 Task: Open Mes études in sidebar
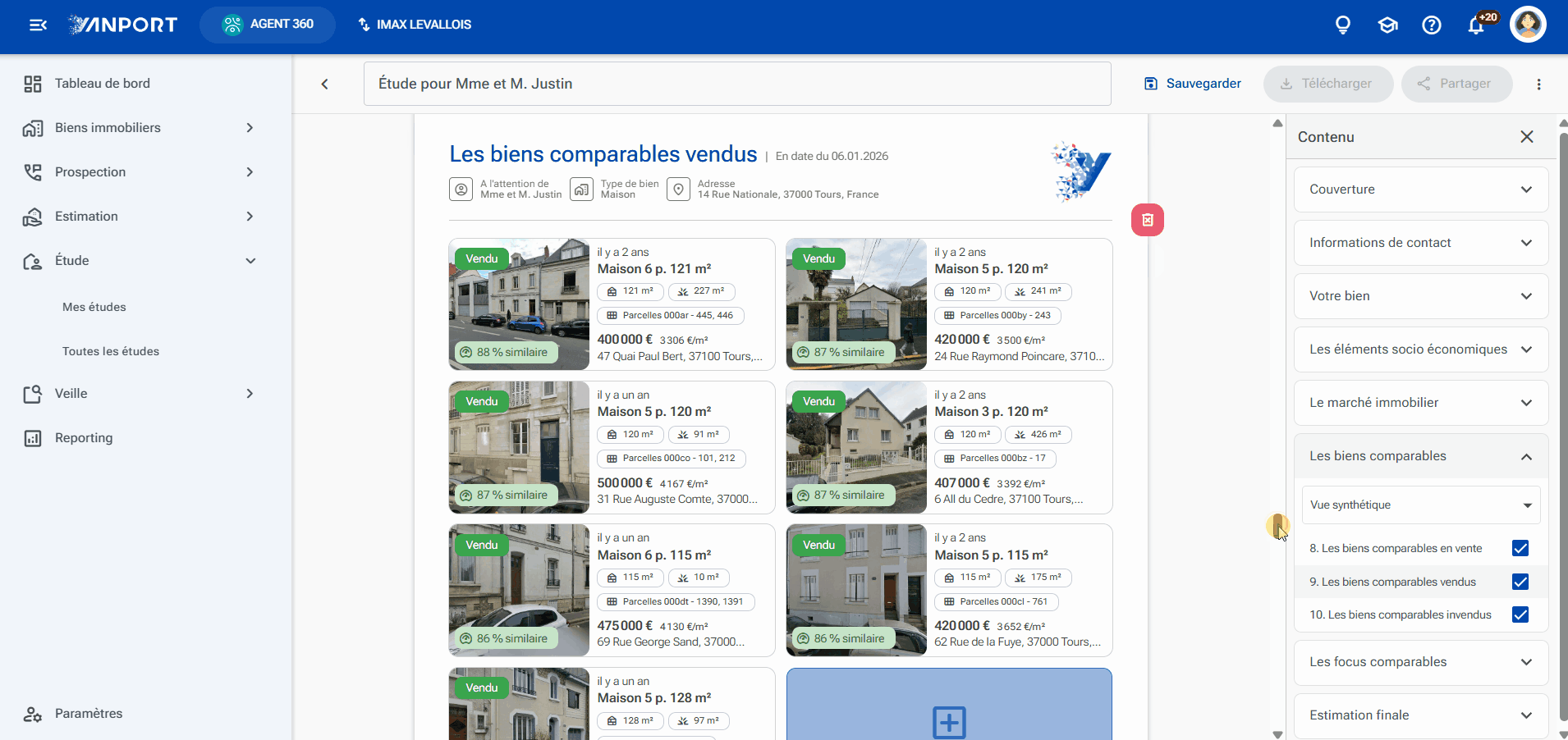coord(94,307)
